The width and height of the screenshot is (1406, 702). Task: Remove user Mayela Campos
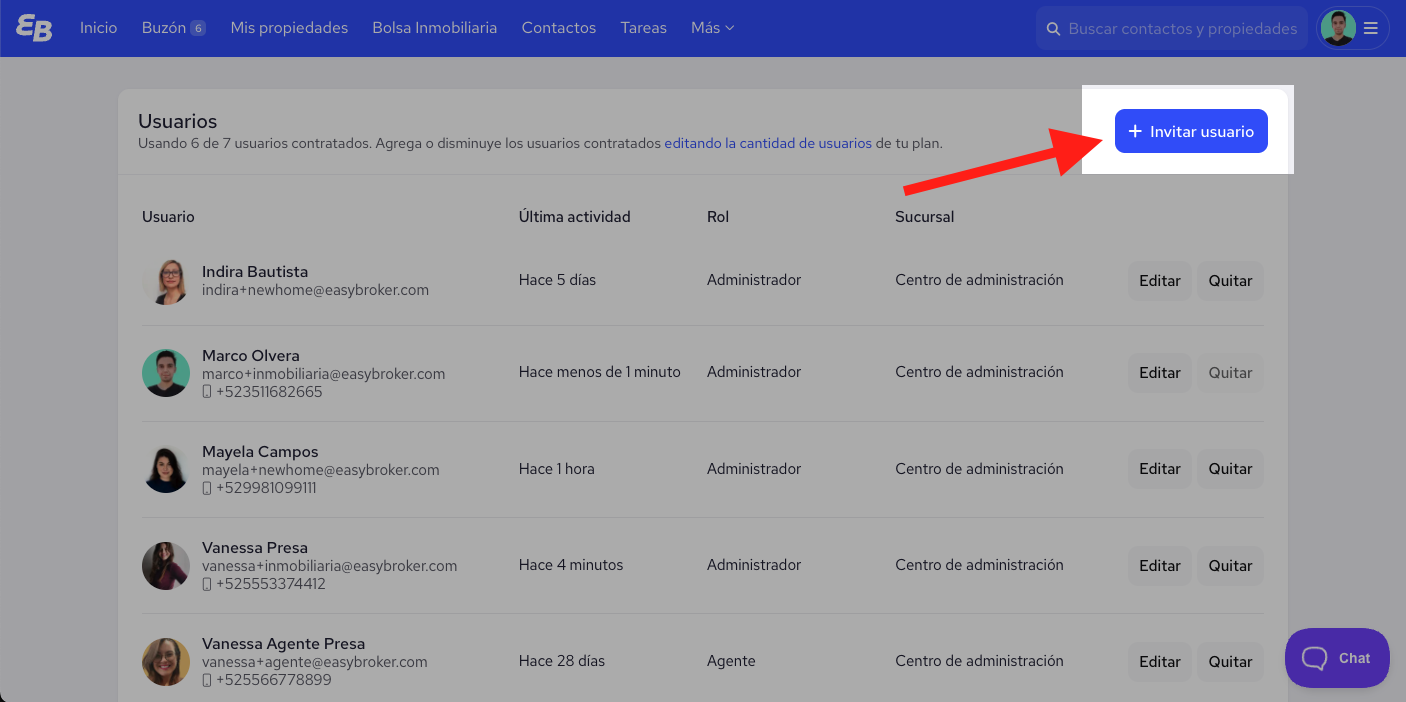tap(1230, 469)
